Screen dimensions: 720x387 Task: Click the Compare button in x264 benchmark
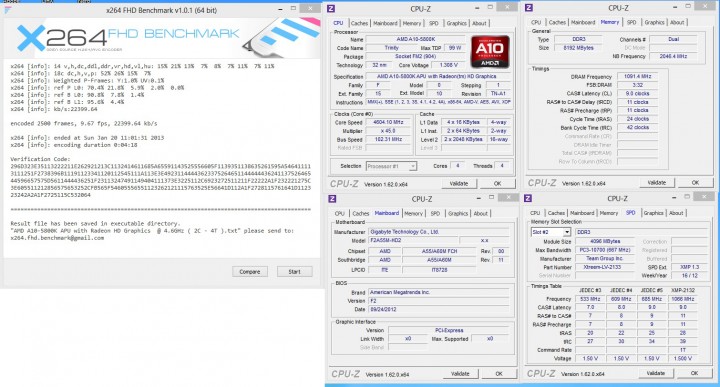pos(250,272)
